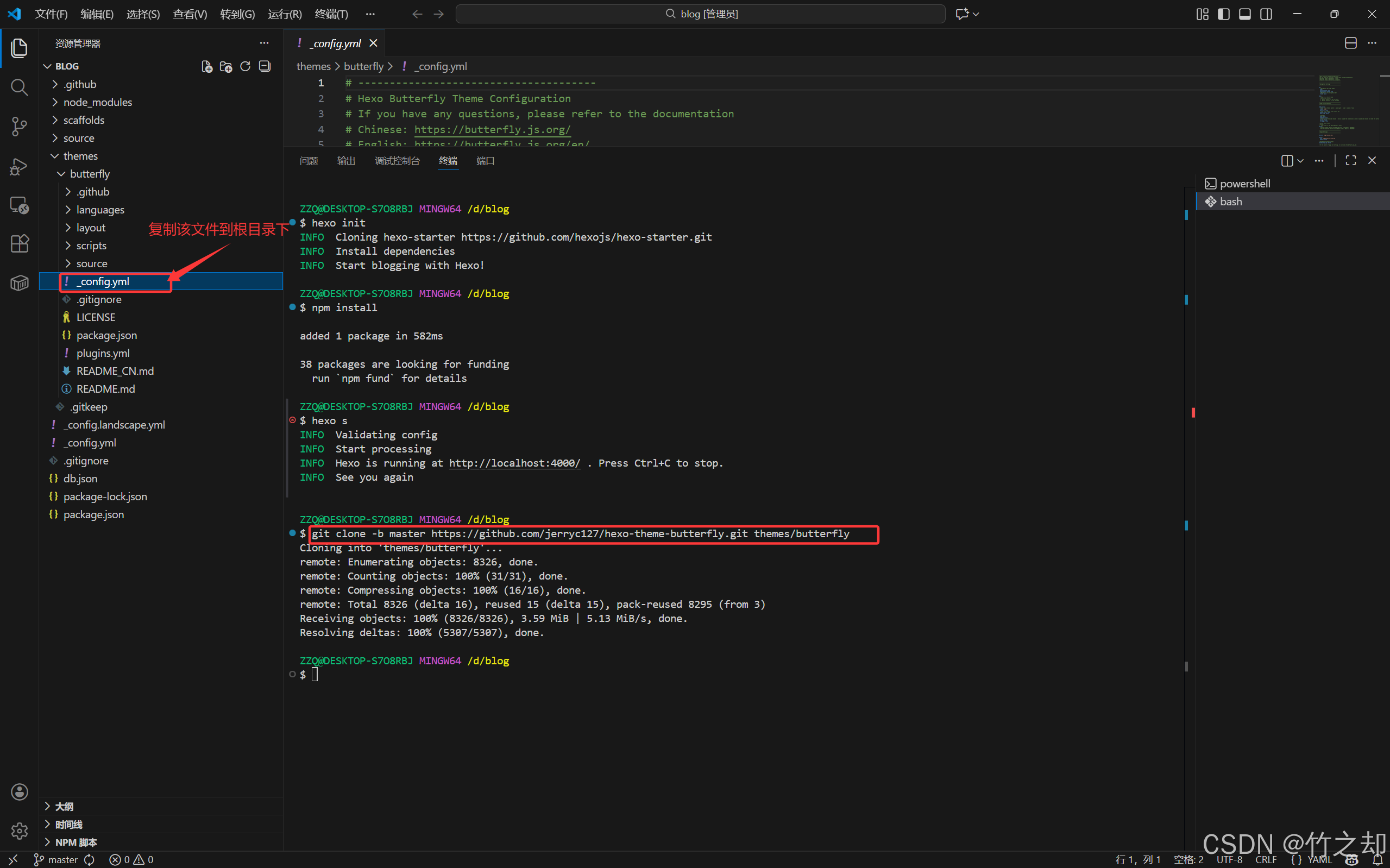Open Run and Debug view
Screen dimensions: 1390x868
click(19, 166)
